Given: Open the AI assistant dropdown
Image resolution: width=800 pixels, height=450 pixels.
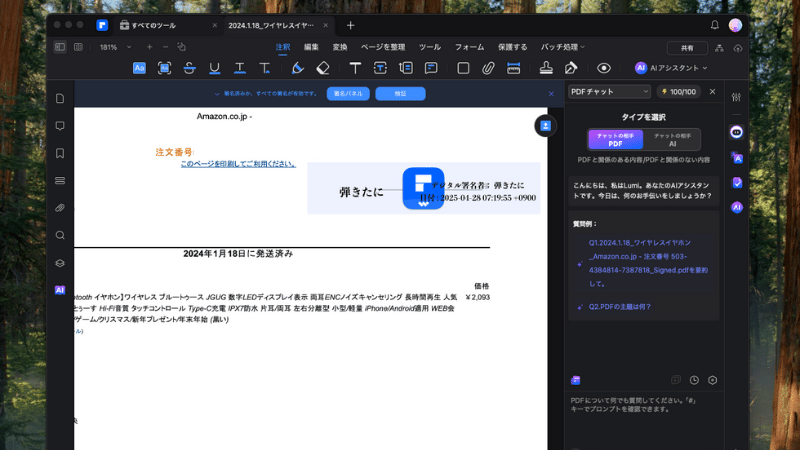Looking at the screenshot, I should tap(671, 68).
